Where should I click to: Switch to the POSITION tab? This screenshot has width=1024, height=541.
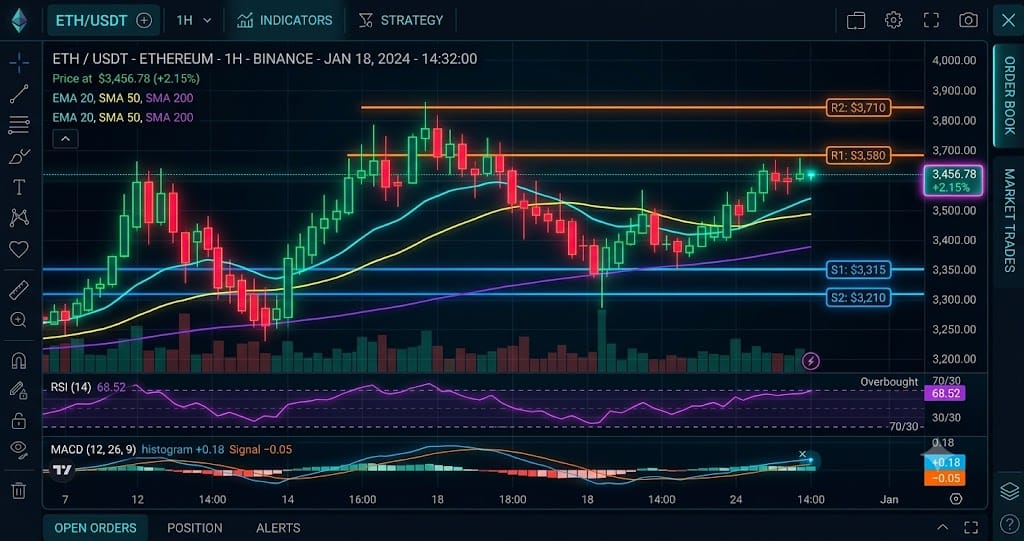click(195, 528)
